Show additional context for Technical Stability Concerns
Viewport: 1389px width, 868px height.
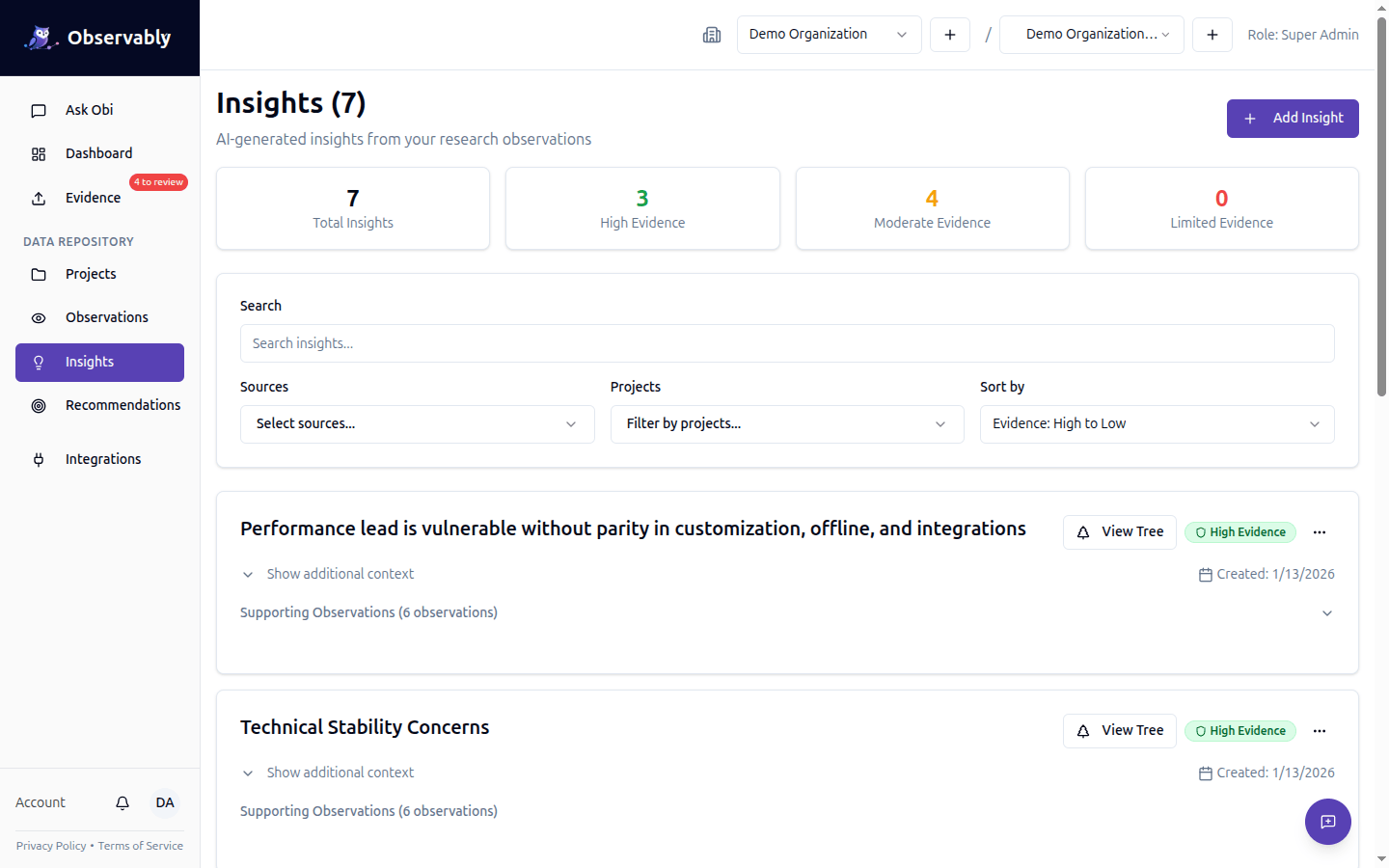tap(340, 772)
